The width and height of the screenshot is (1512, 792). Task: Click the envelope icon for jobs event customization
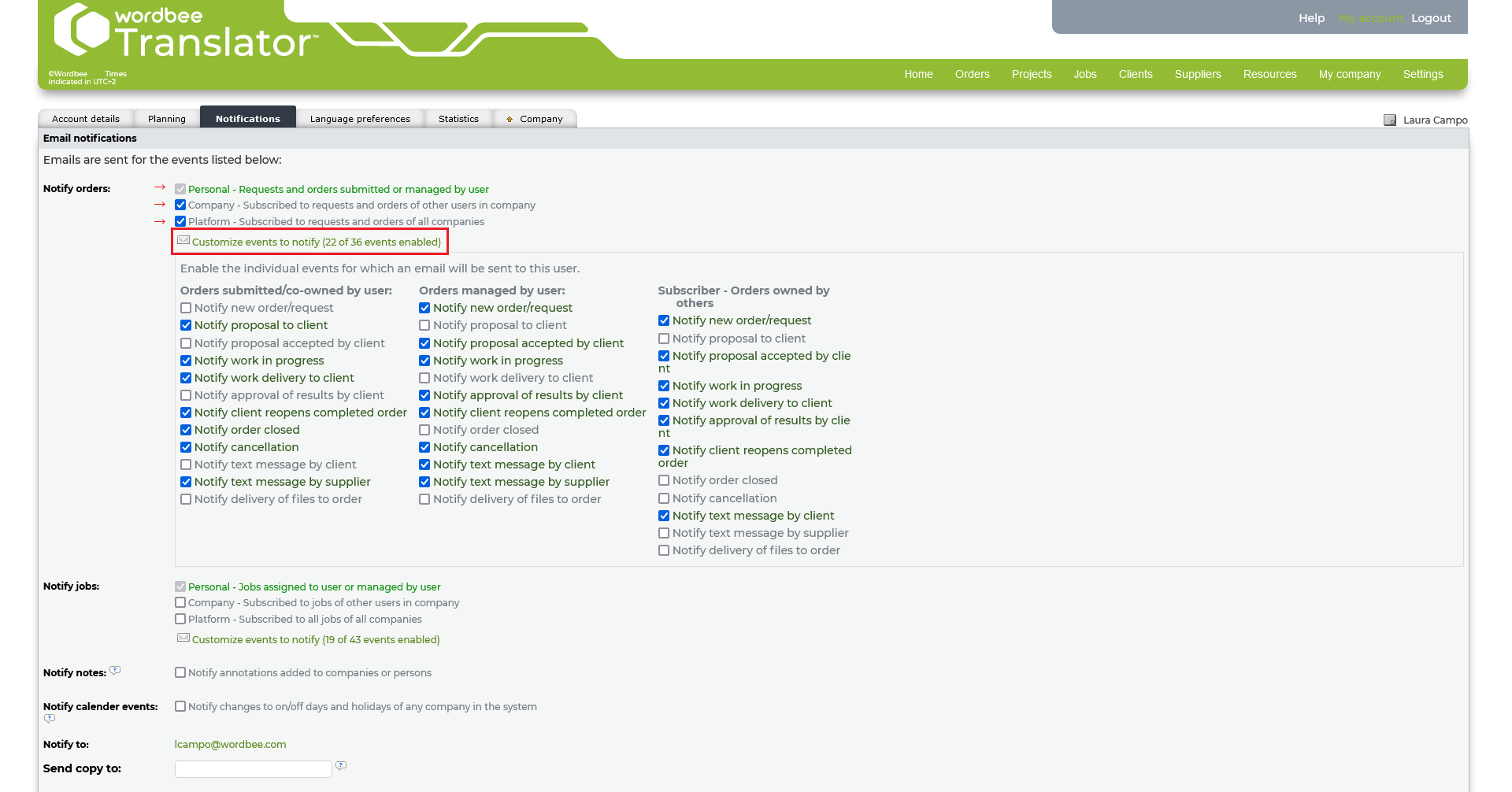pos(183,638)
